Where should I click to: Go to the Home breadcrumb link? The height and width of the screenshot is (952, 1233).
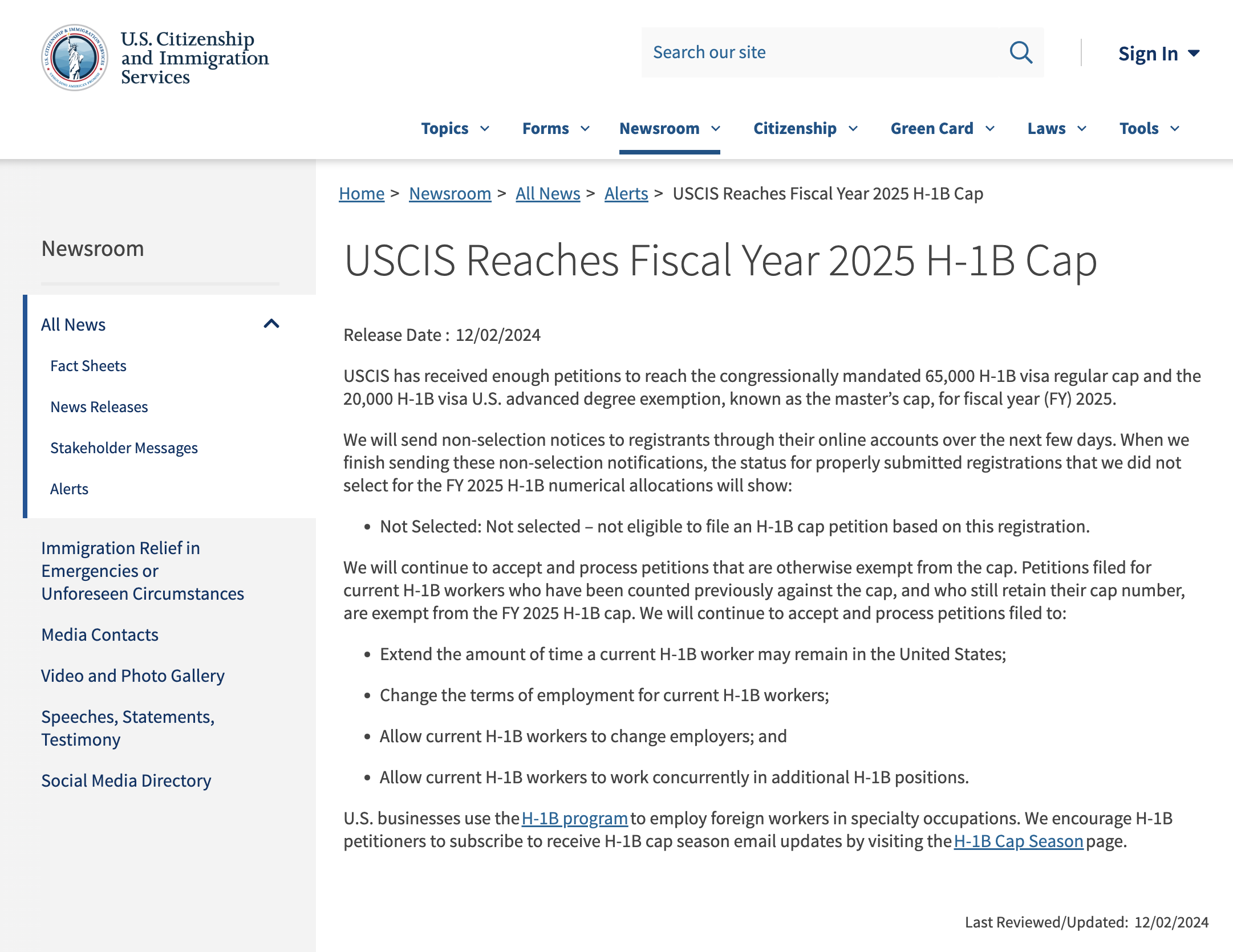coord(362,194)
